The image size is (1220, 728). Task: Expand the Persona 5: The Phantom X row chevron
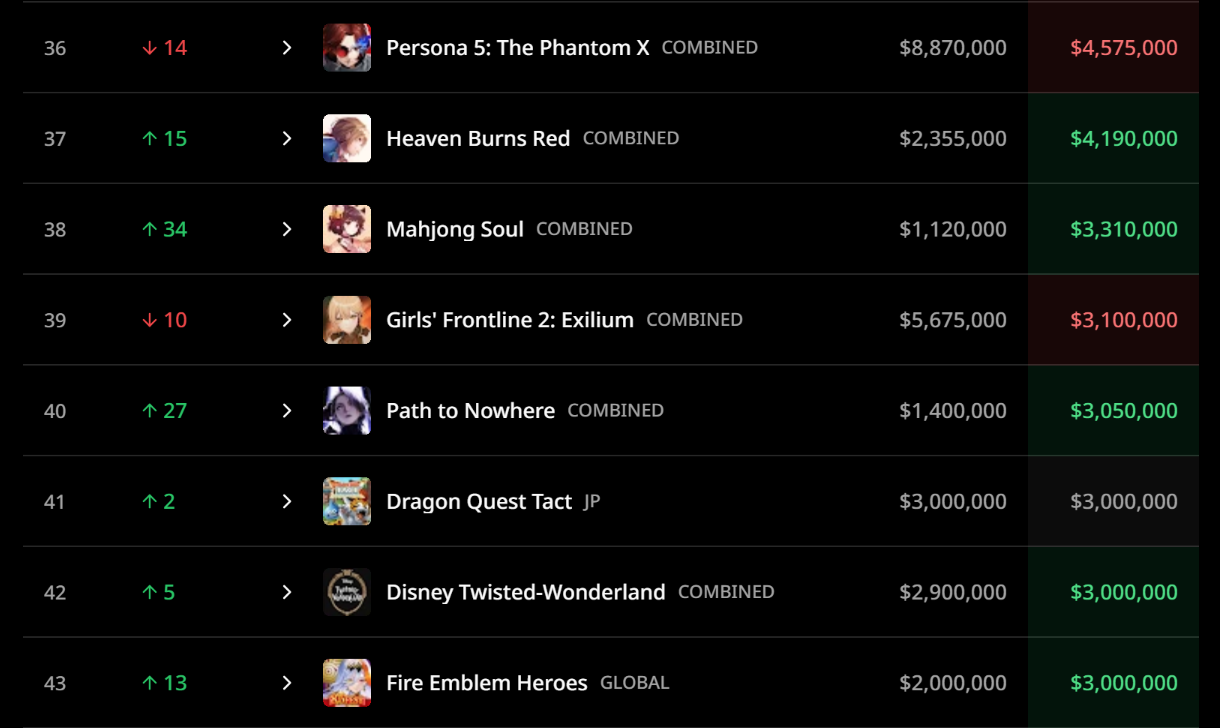(287, 48)
